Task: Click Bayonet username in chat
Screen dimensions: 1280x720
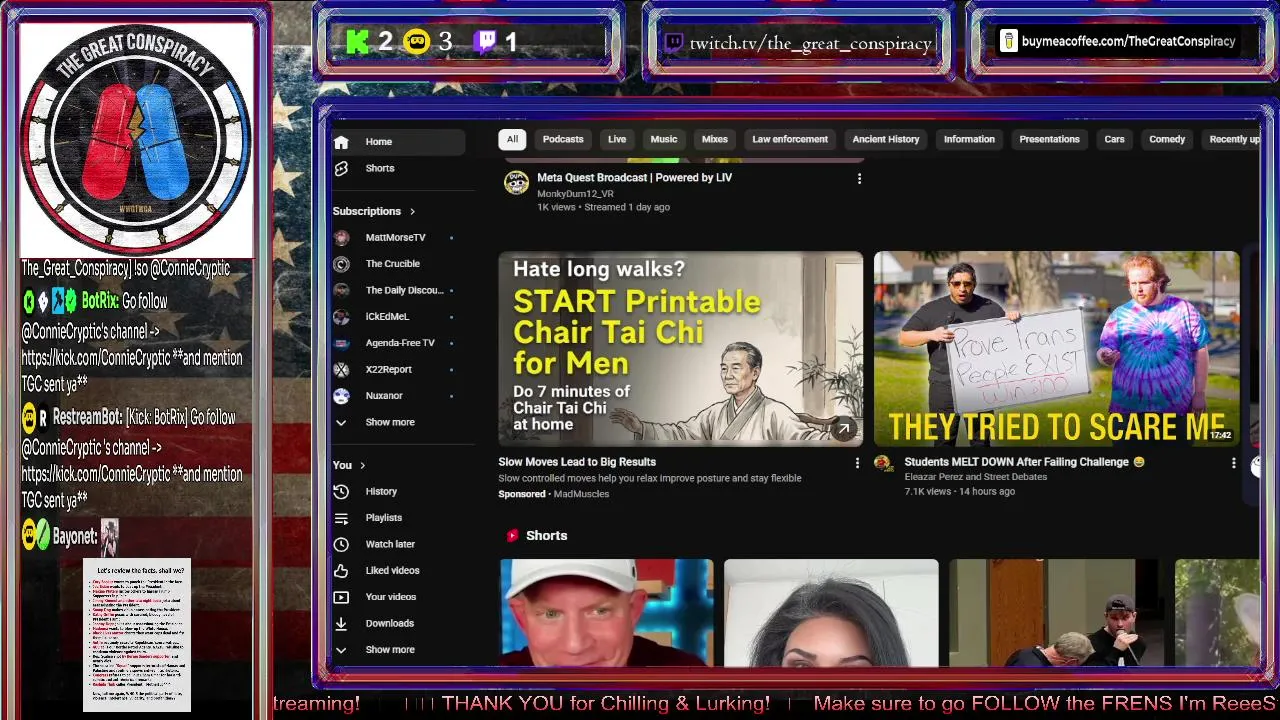Action: (x=75, y=538)
